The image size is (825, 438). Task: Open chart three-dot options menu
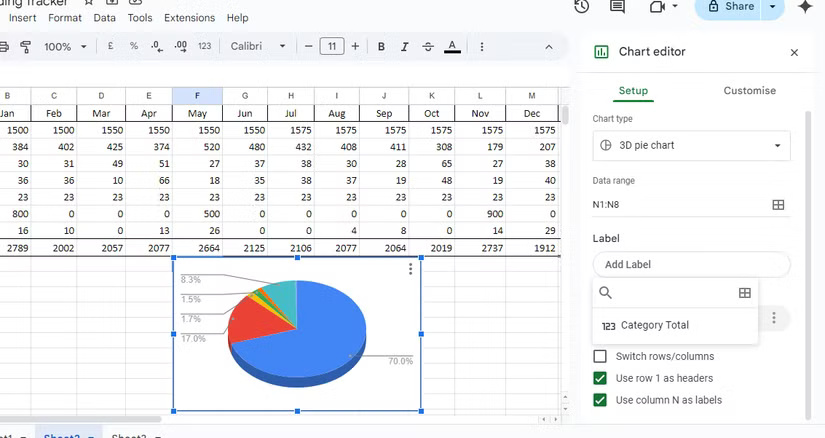[410, 269]
